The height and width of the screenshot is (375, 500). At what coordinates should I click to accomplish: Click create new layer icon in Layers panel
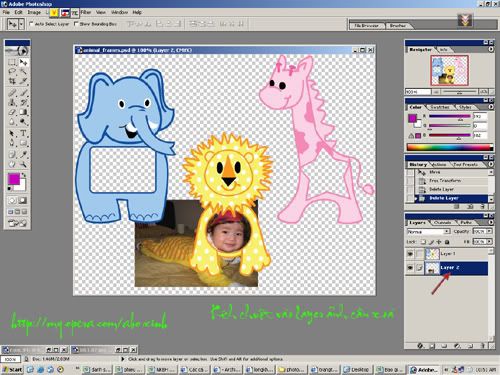tap(470, 346)
